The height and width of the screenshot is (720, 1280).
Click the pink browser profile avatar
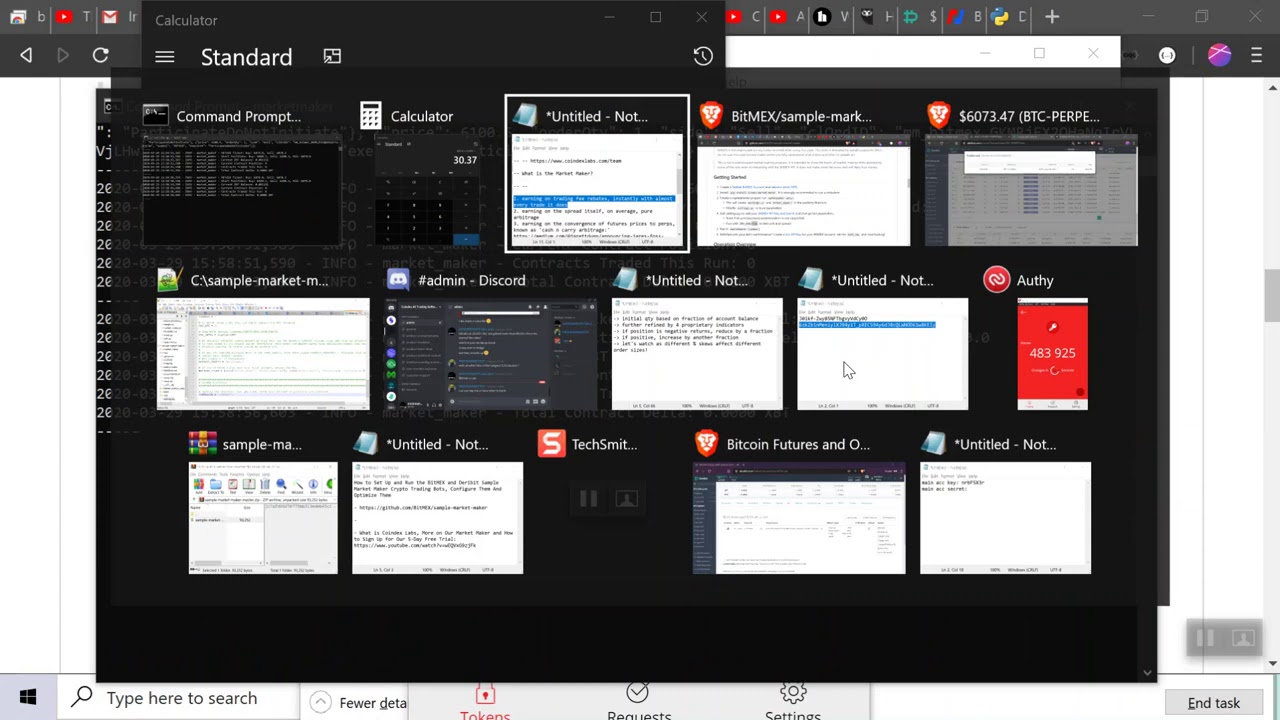click(1219, 56)
